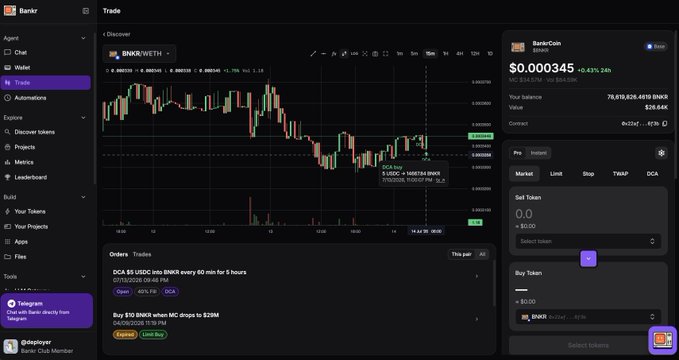Select the horizontal line drawing tool
Image resolution: width=679 pixels, height=360 pixels.
click(x=323, y=54)
